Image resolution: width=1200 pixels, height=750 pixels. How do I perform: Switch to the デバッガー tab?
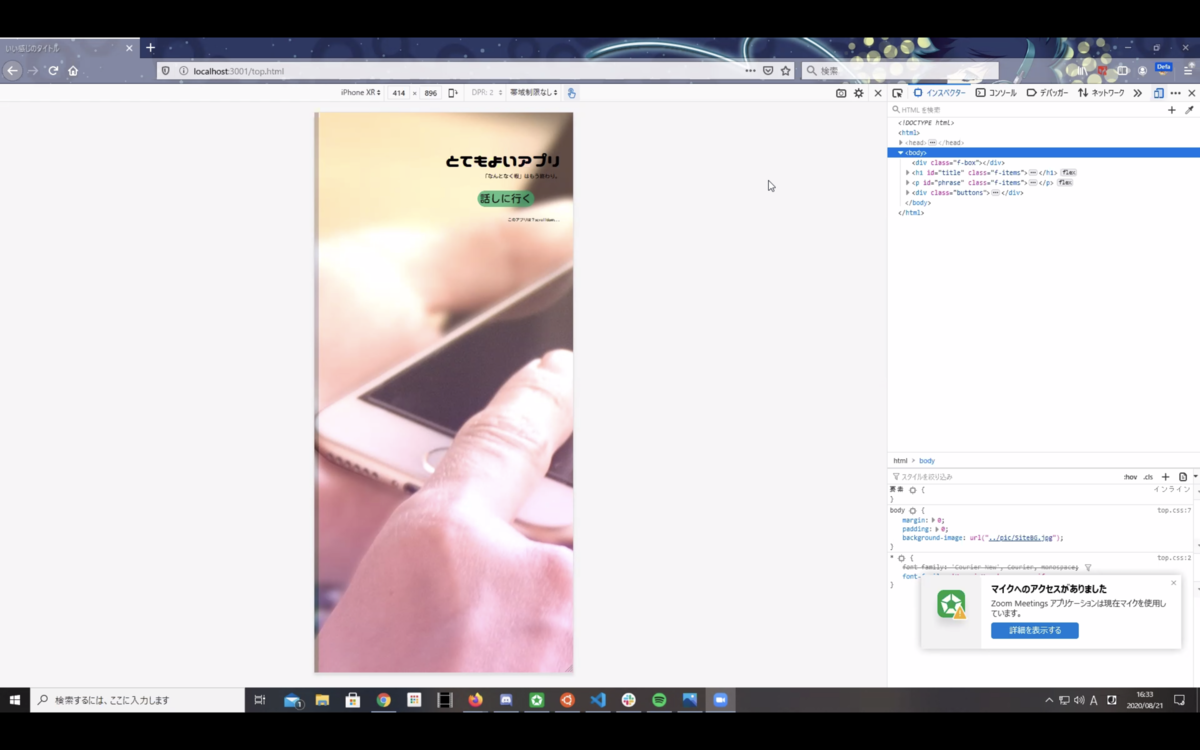click(1048, 93)
